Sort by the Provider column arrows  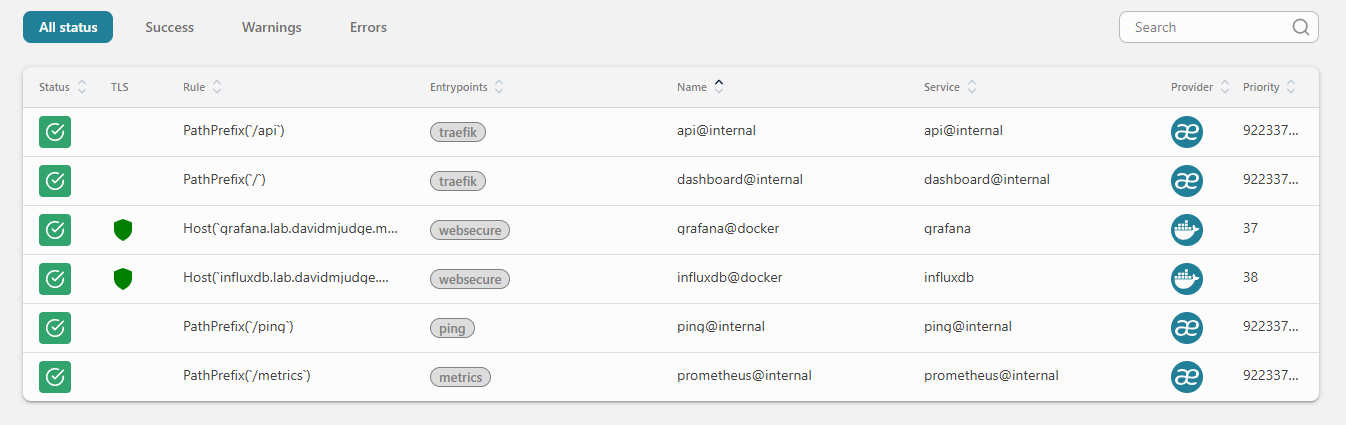click(1225, 87)
